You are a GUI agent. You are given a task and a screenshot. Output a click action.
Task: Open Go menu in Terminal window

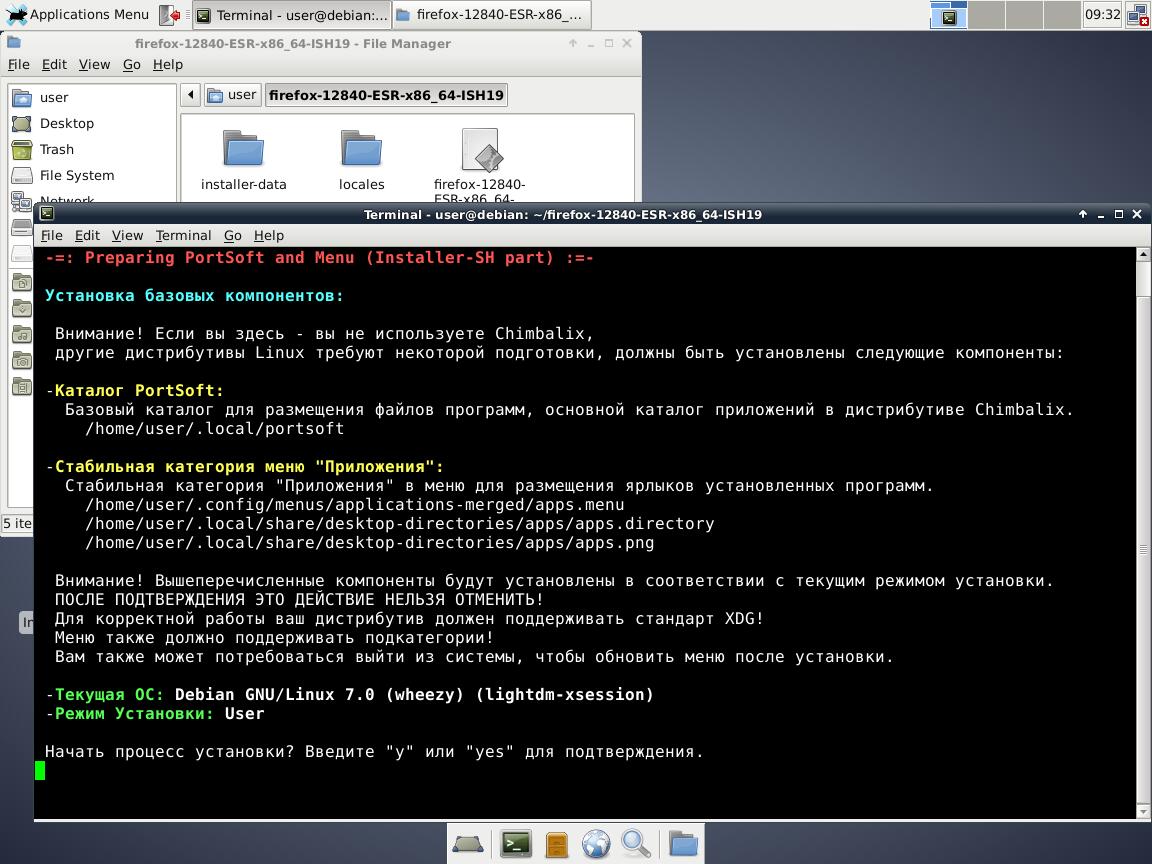point(233,235)
